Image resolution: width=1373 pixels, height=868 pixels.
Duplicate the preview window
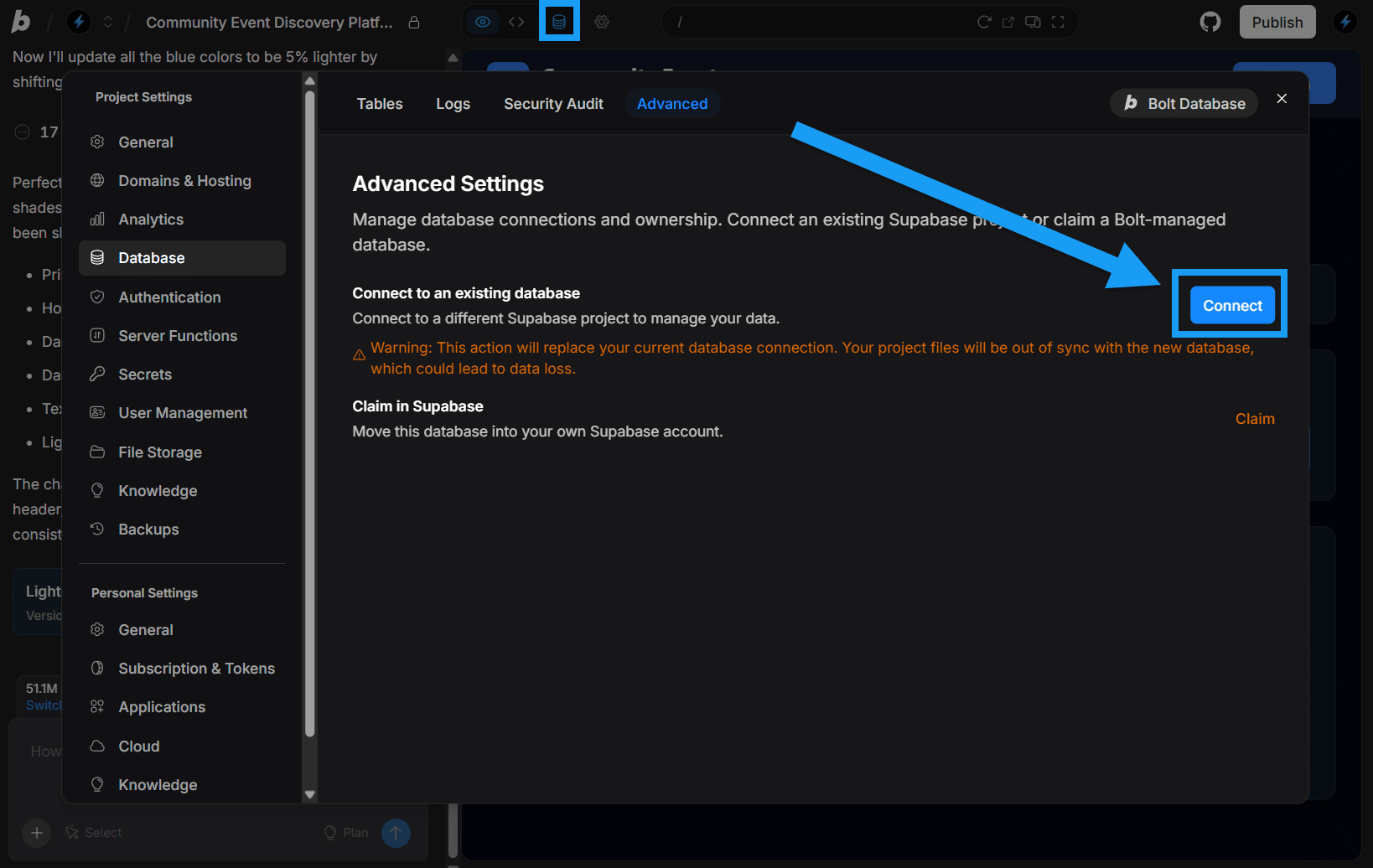tap(1033, 22)
